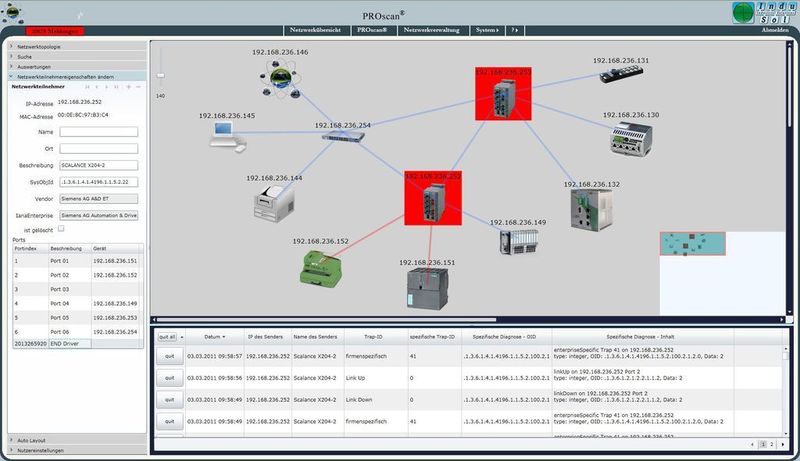The image size is (800, 461).
Task: Open the question-mark help menu
Action: coord(515,30)
